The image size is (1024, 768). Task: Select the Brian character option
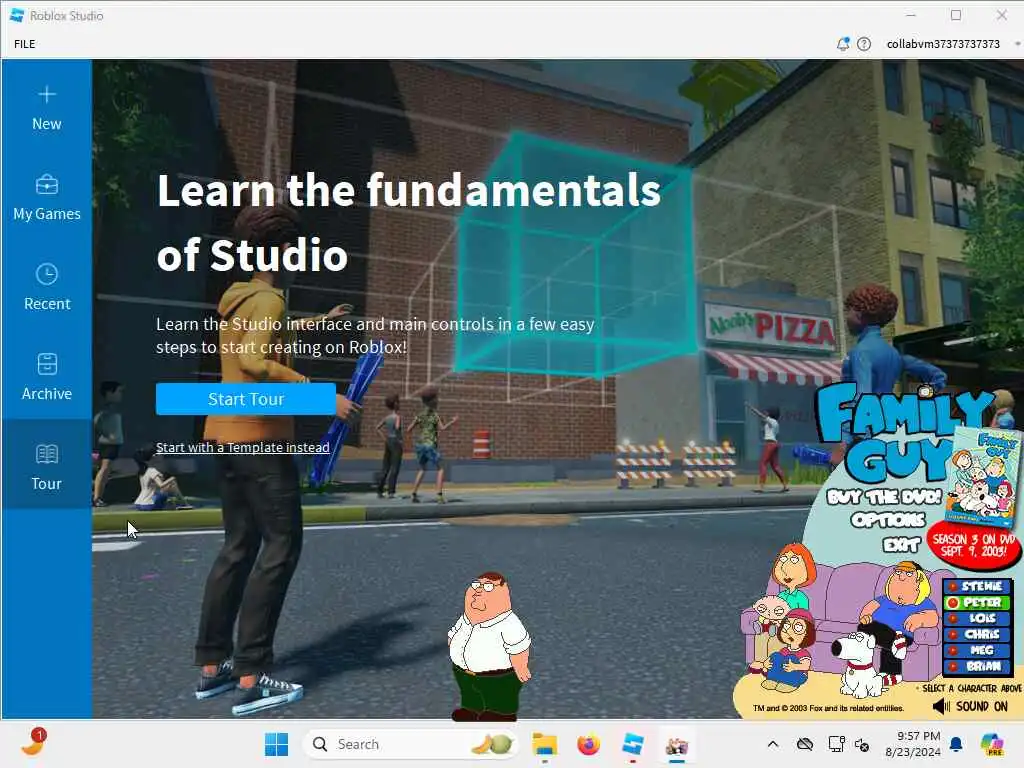pyautogui.click(x=978, y=667)
